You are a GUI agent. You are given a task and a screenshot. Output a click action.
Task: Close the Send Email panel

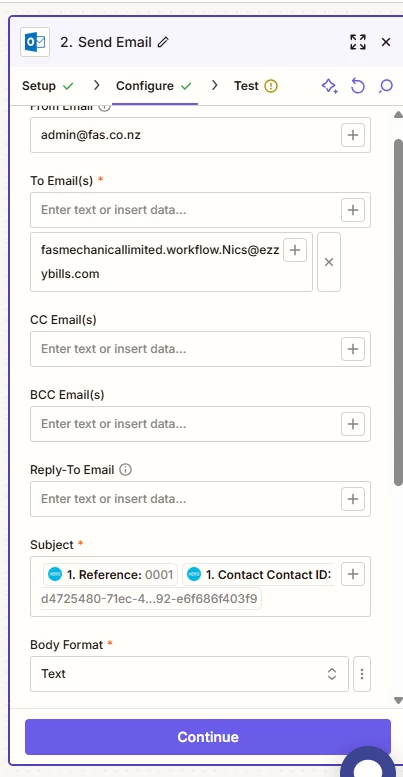pos(386,42)
